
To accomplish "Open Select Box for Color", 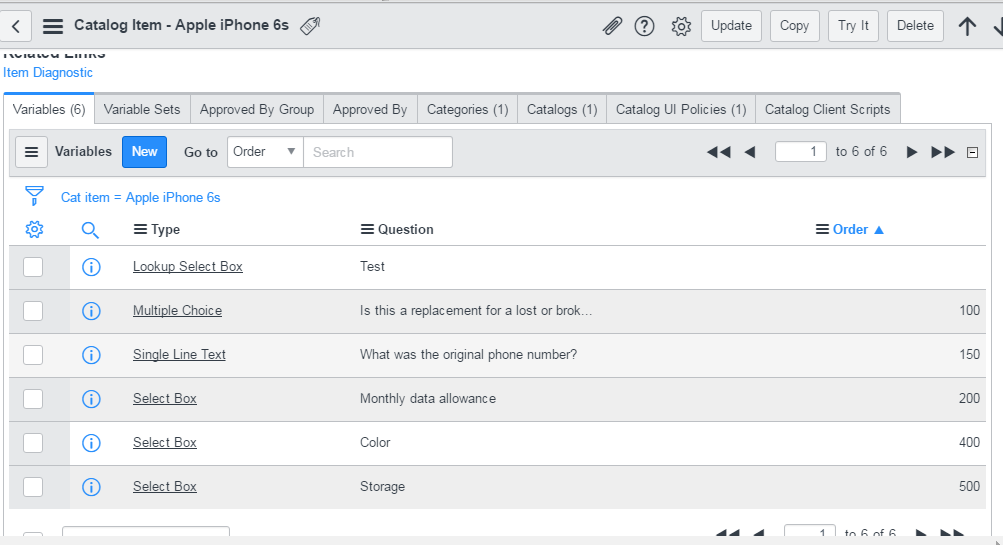I will coord(164,443).
